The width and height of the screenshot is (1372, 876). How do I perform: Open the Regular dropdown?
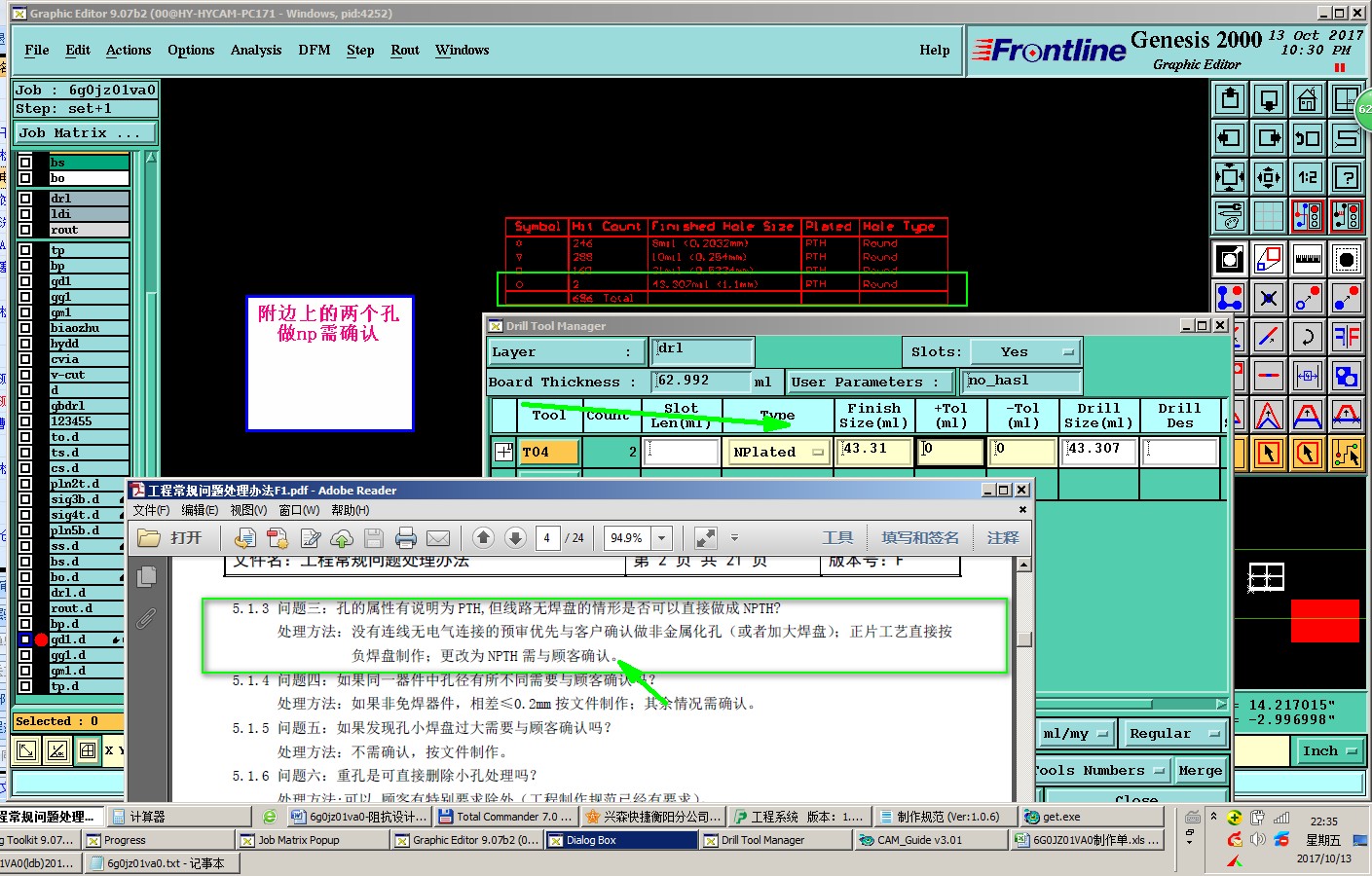pyautogui.click(x=1173, y=734)
